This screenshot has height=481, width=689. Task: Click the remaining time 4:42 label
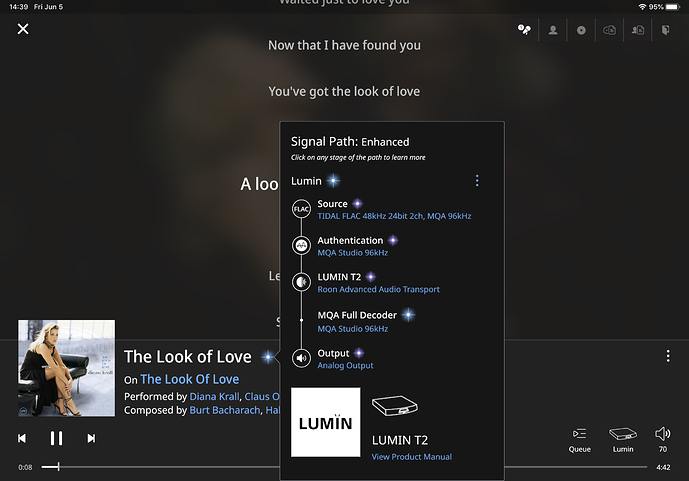pyautogui.click(x=663, y=467)
